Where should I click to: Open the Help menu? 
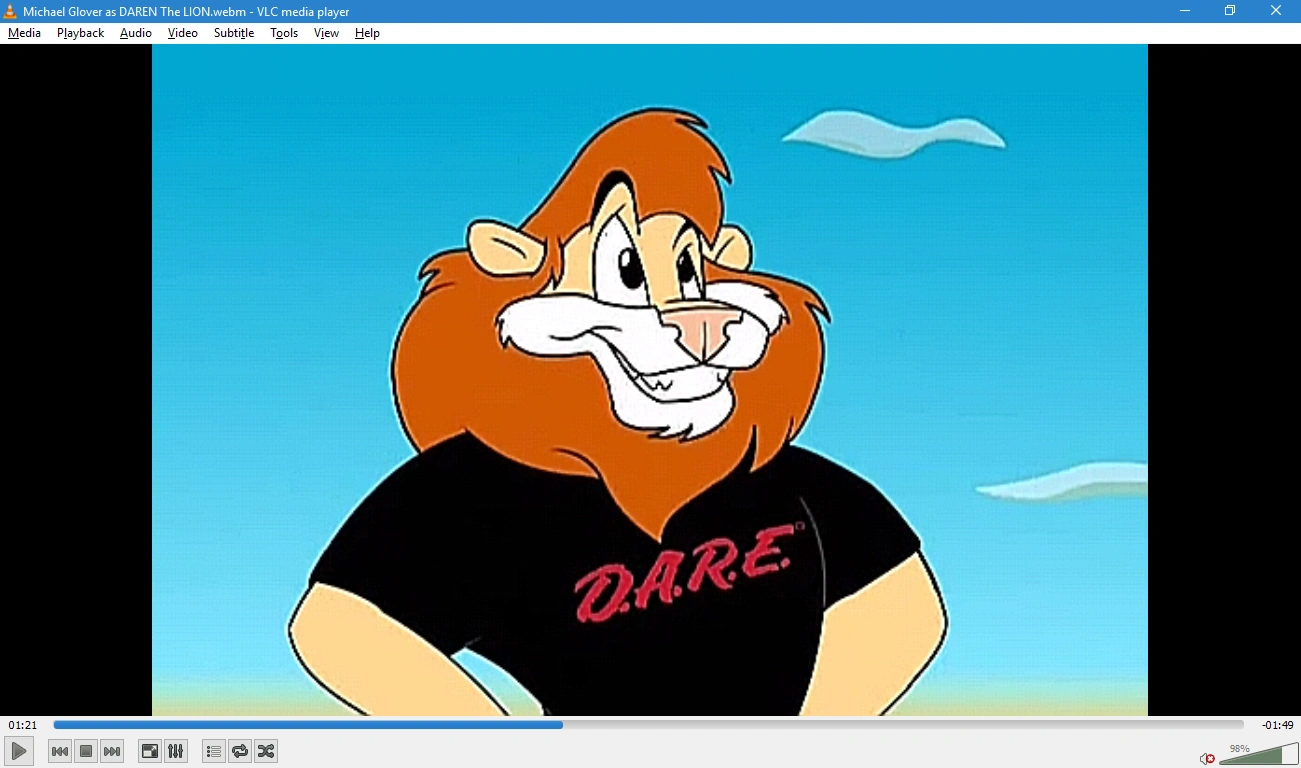(x=367, y=33)
